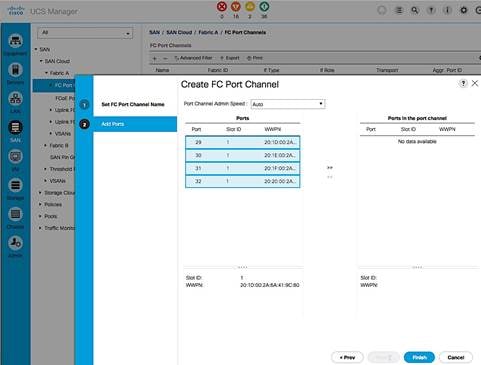This screenshot has width=481, height=365.
Task: Select the SAN icon in the sidebar
Action: tap(15, 127)
